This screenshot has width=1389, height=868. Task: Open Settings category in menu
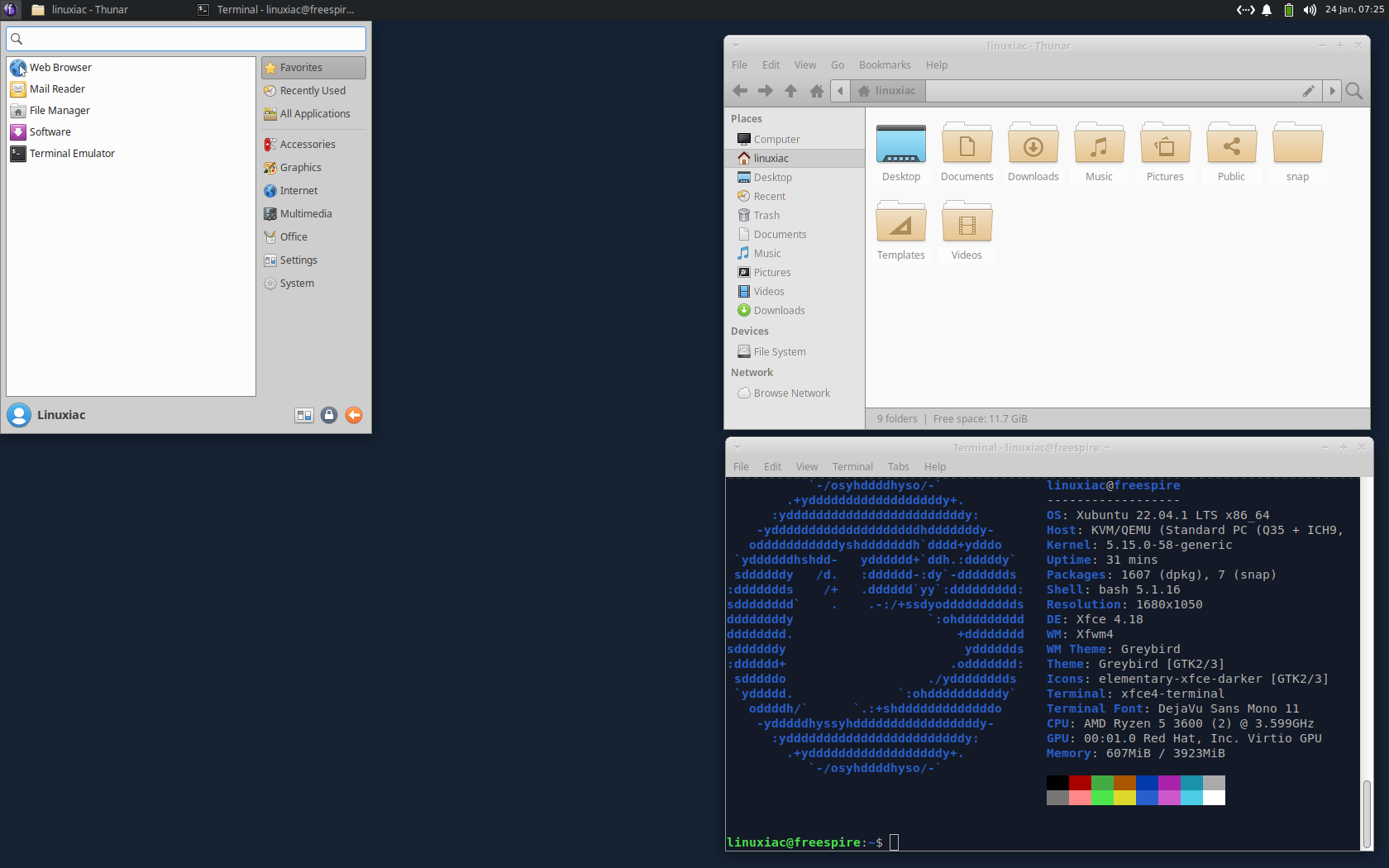[314, 260]
